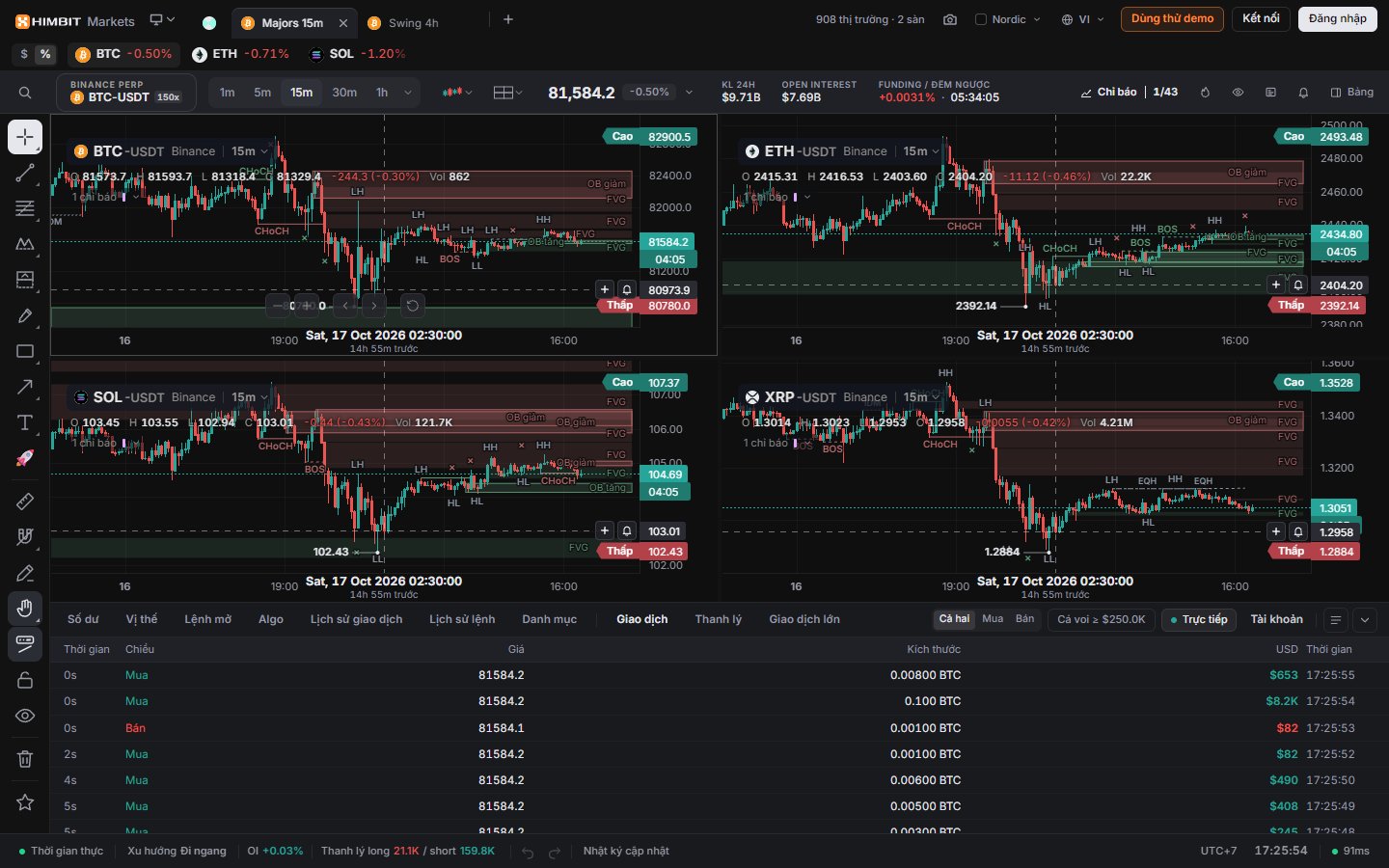This screenshot has height=868, width=1389.
Task: Select the crosshair cursor tool
Action: coord(25,137)
